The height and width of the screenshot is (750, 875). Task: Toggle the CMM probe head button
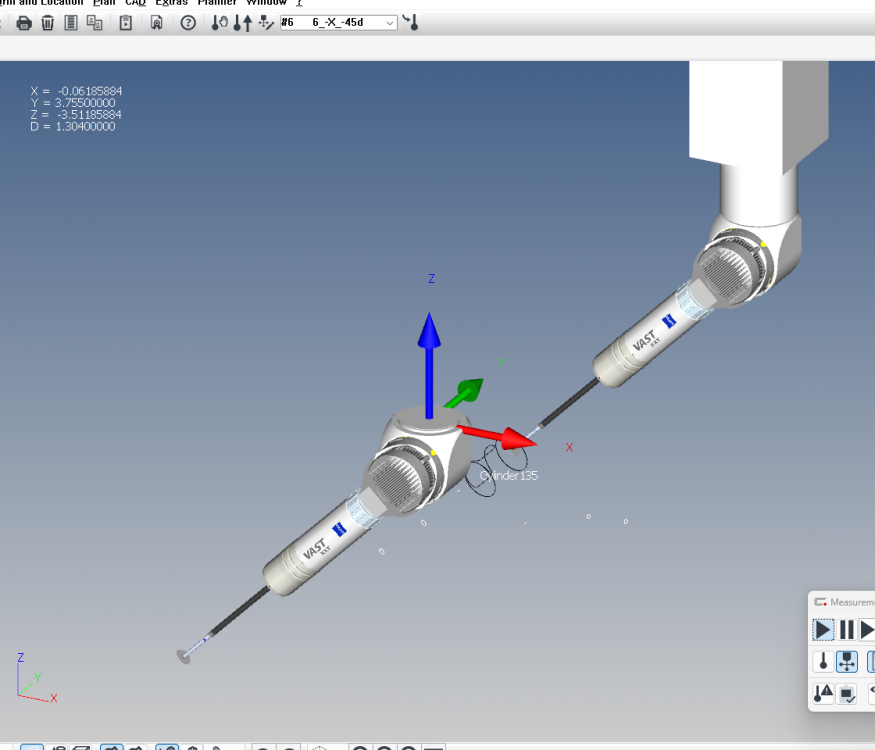click(x=847, y=662)
